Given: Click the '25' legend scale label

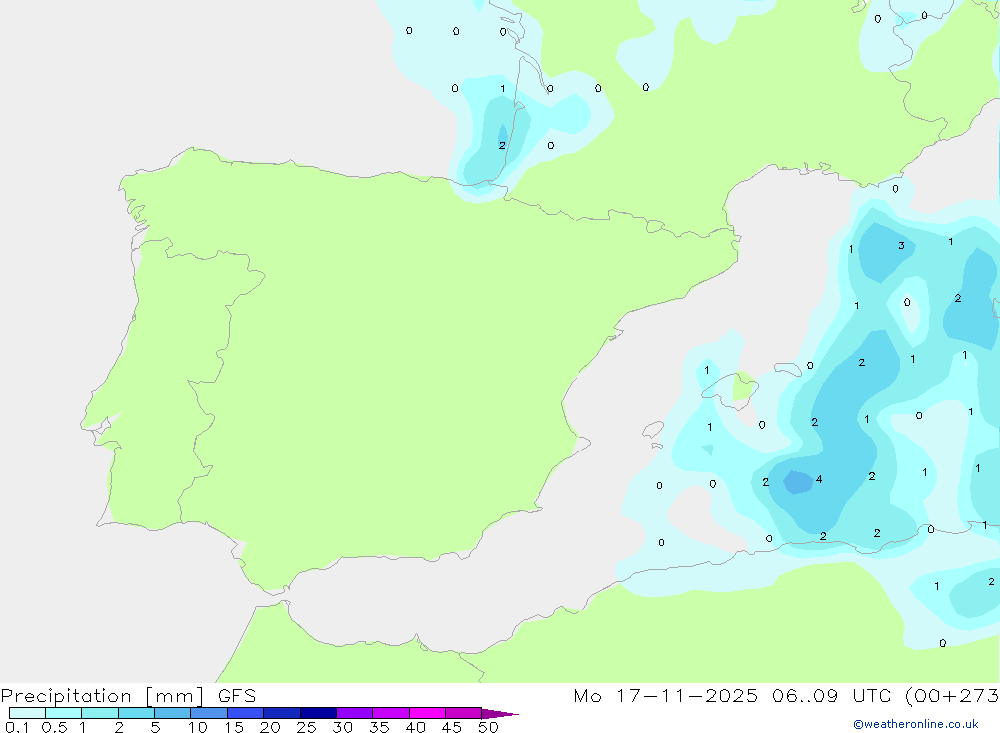Looking at the screenshot, I should (307, 727).
